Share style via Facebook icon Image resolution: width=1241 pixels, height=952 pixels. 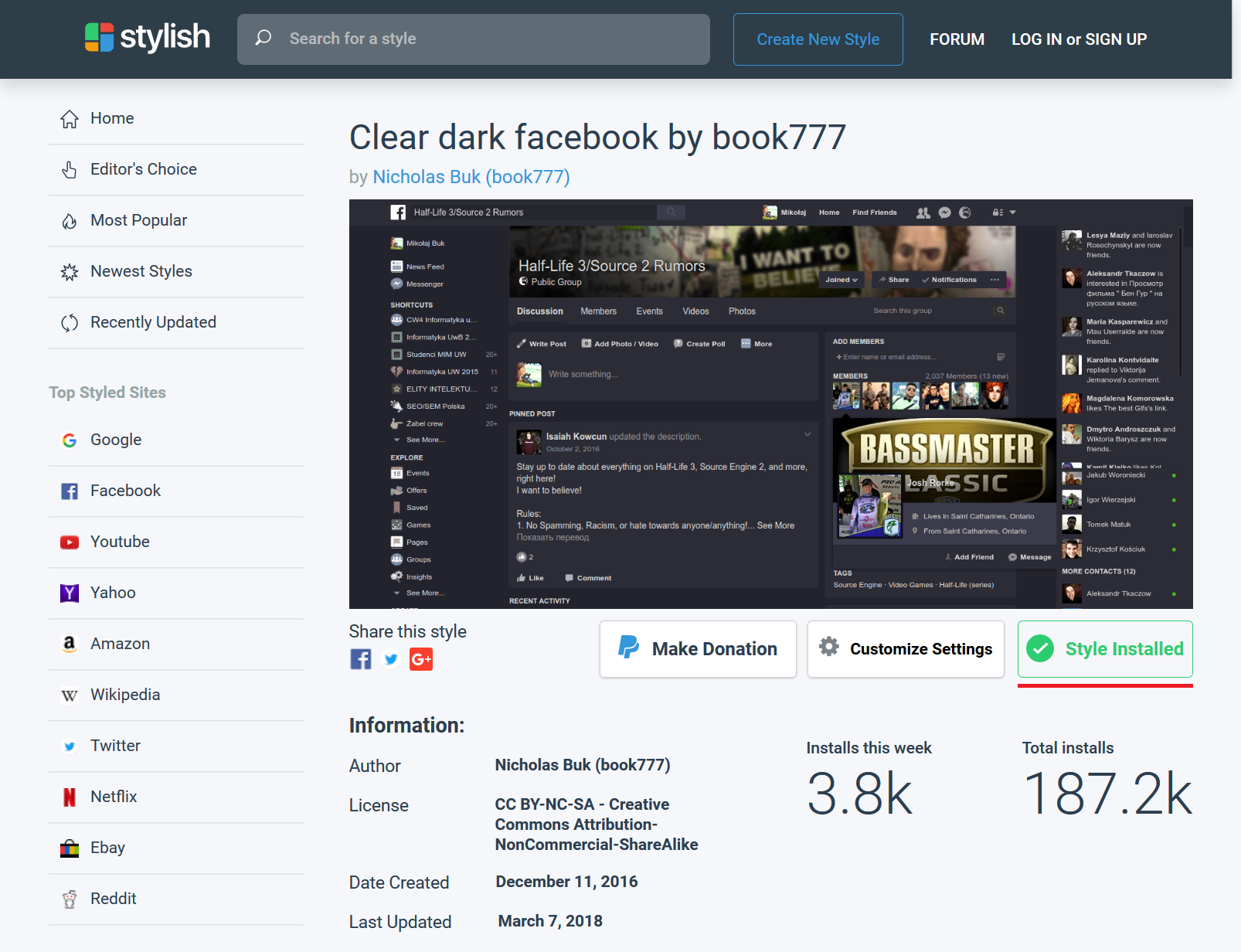coord(361,659)
